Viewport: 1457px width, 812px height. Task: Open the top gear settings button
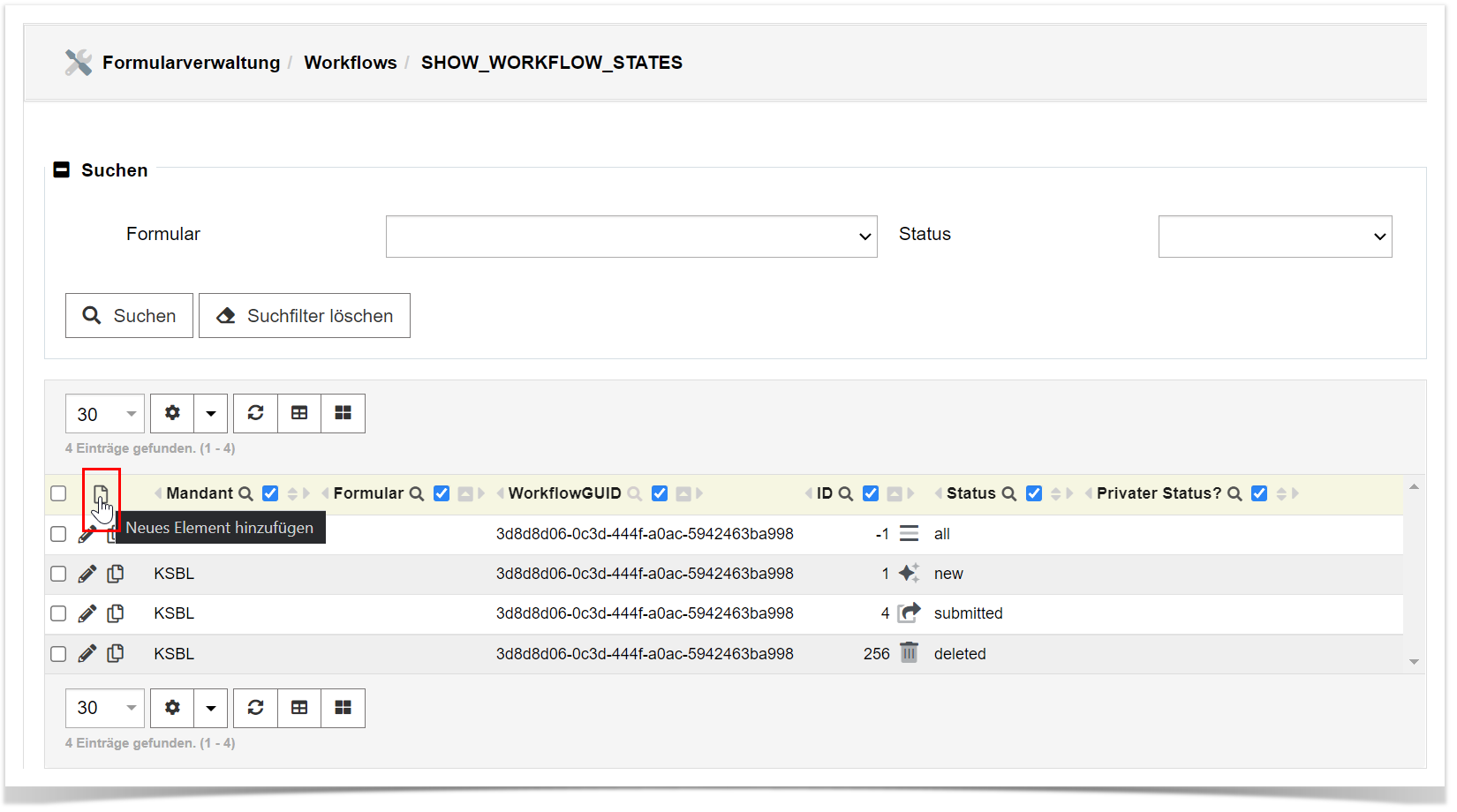(172, 413)
